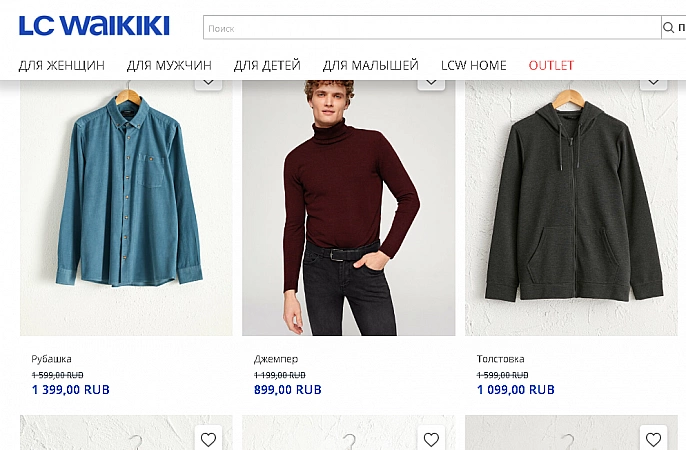Add the product below Толстовка to favorites
This screenshot has height=450, width=686.
coord(654,439)
